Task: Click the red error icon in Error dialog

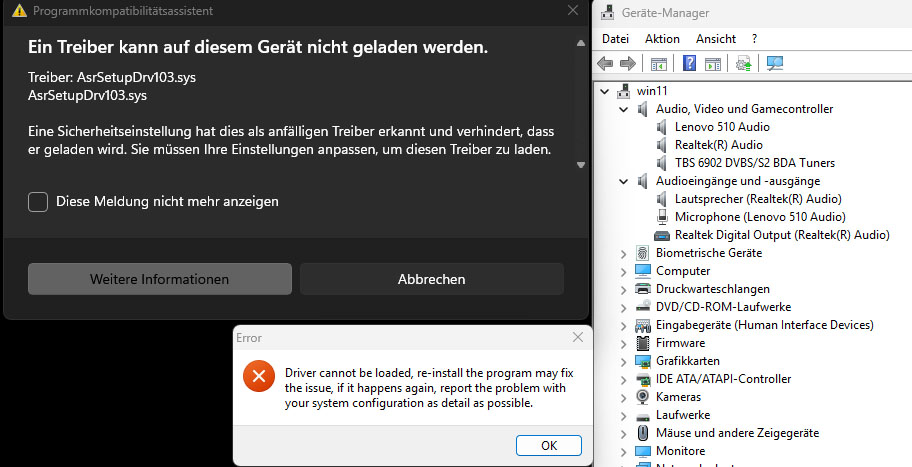Action: (259, 377)
